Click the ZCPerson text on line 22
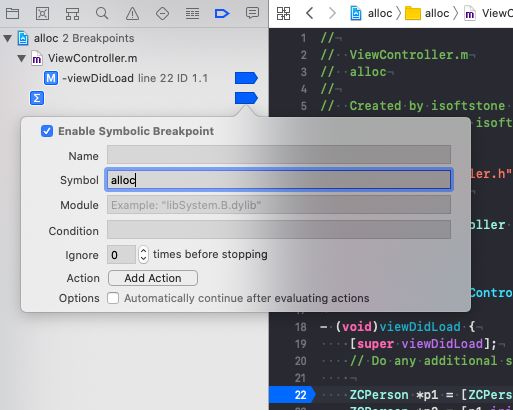 point(379,395)
